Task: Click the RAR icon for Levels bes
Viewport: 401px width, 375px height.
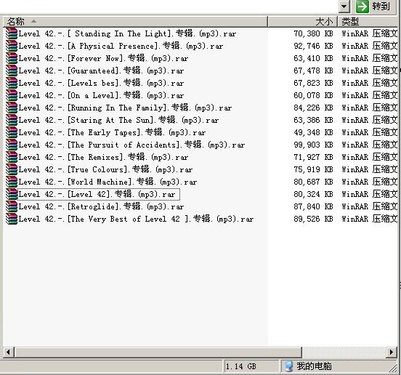Action: [12, 83]
